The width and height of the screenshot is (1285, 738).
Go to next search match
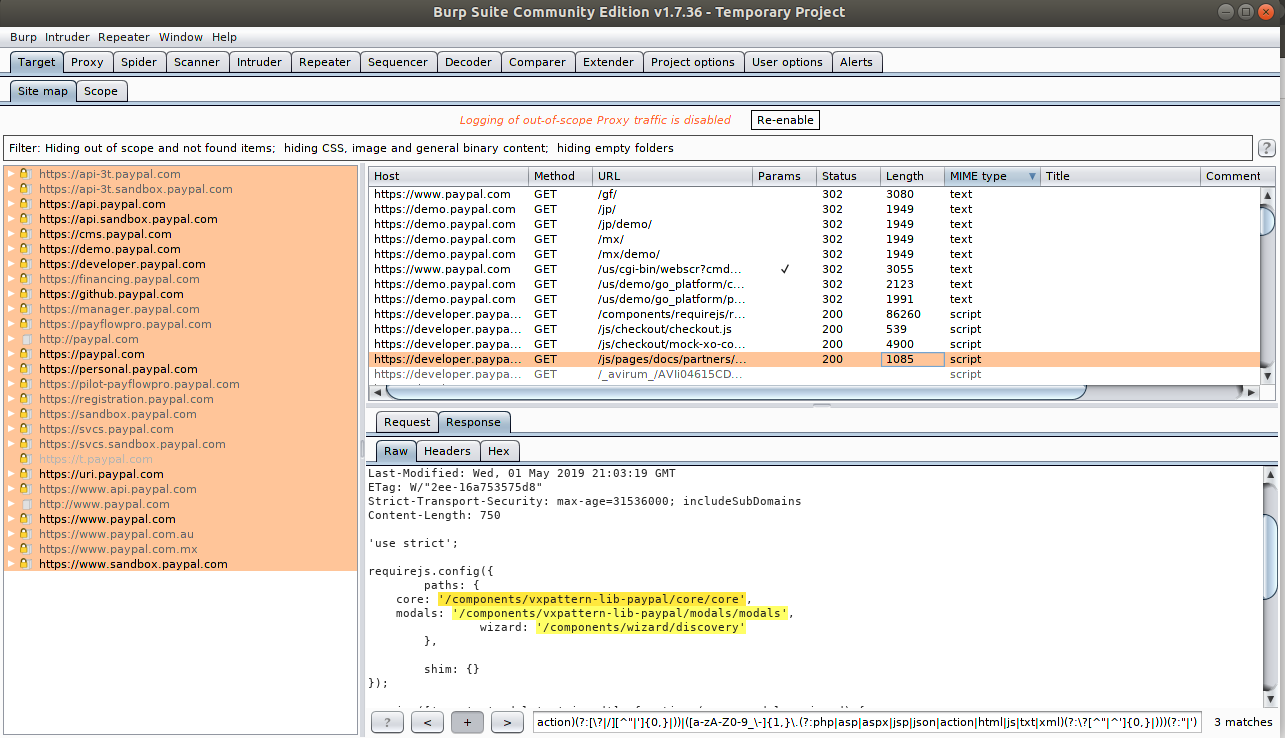(x=507, y=722)
